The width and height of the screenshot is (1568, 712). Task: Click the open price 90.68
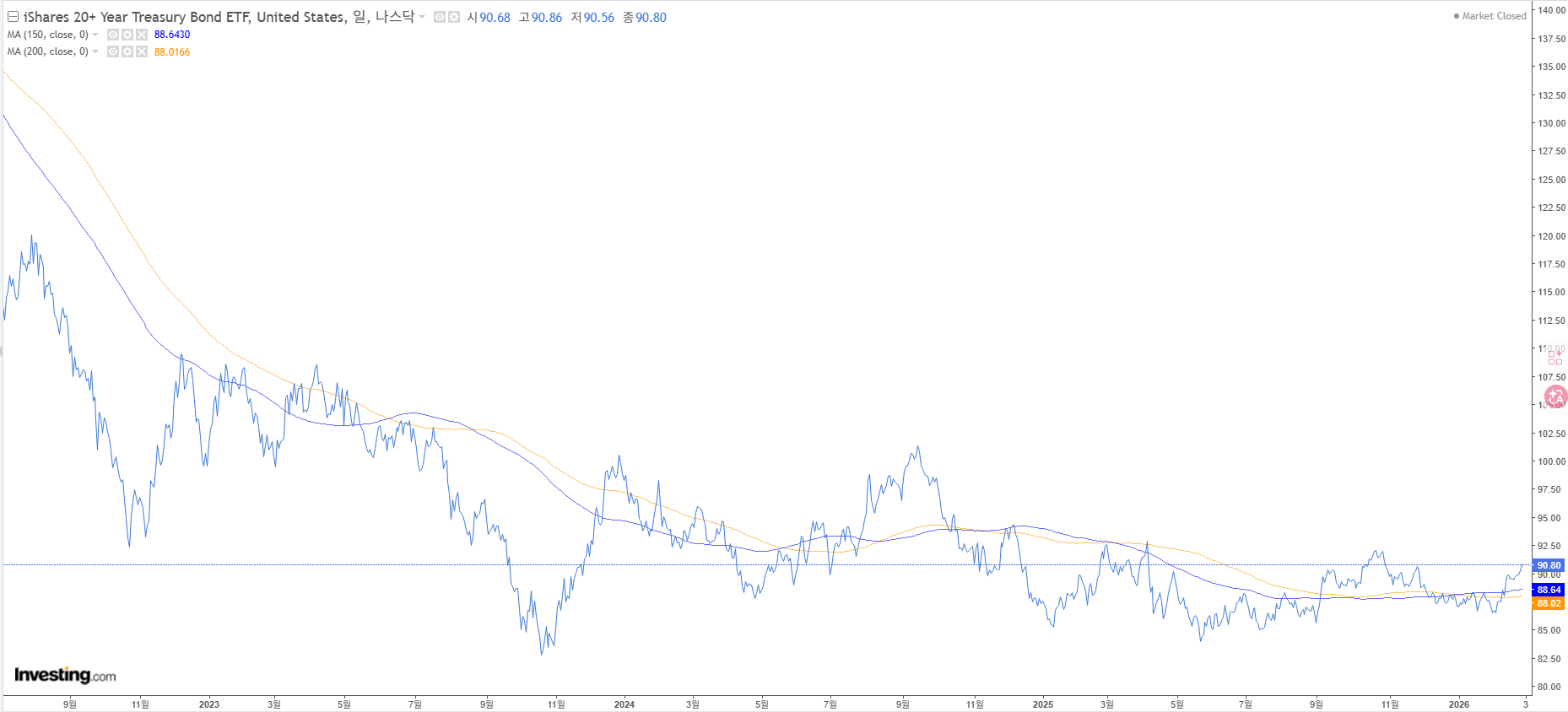pos(495,18)
